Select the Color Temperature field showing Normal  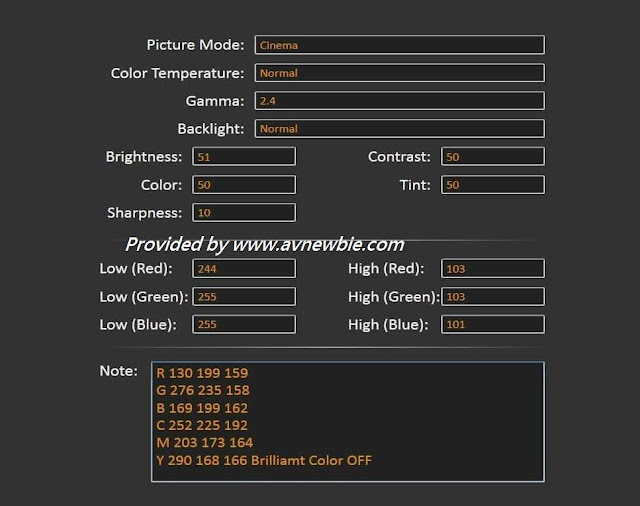(x=400, y=73)
